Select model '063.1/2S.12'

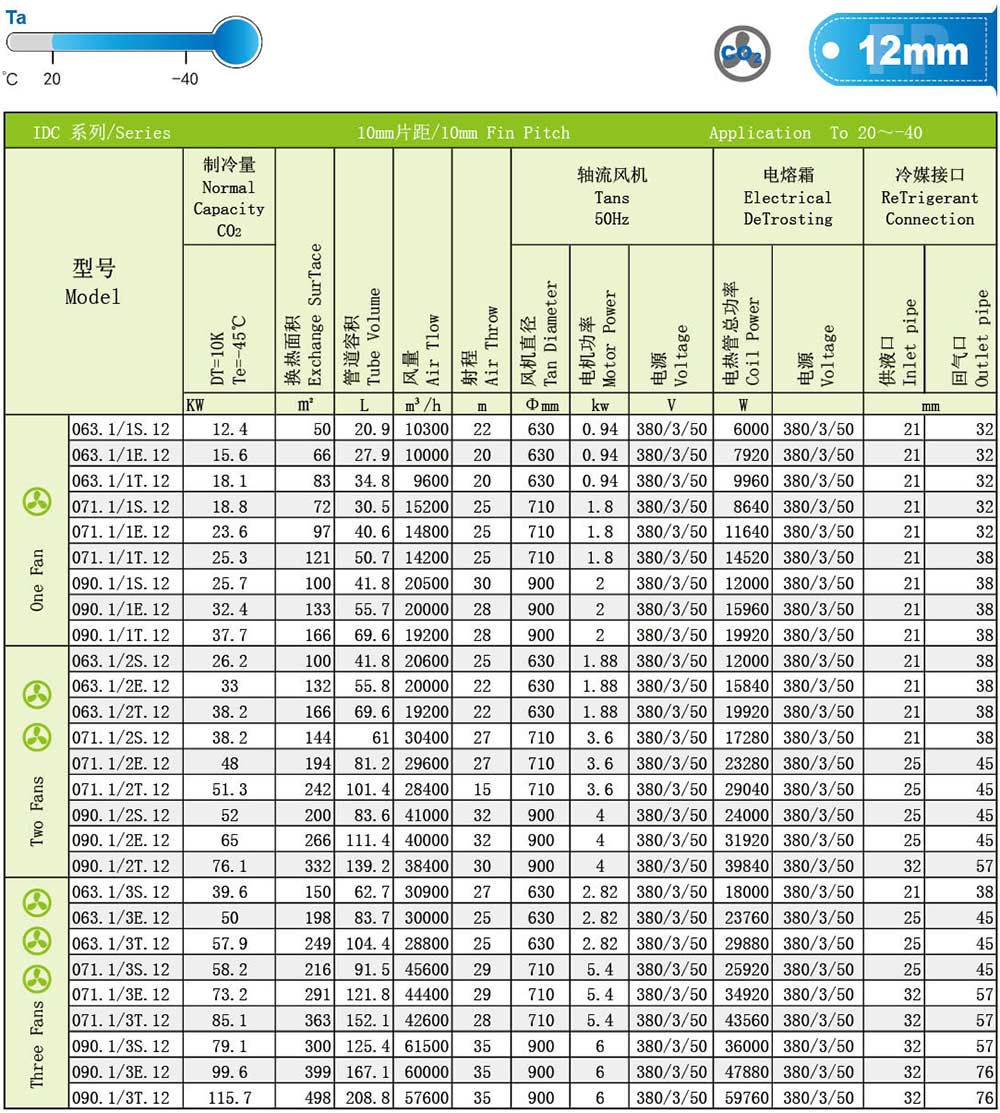click(121, 661)
